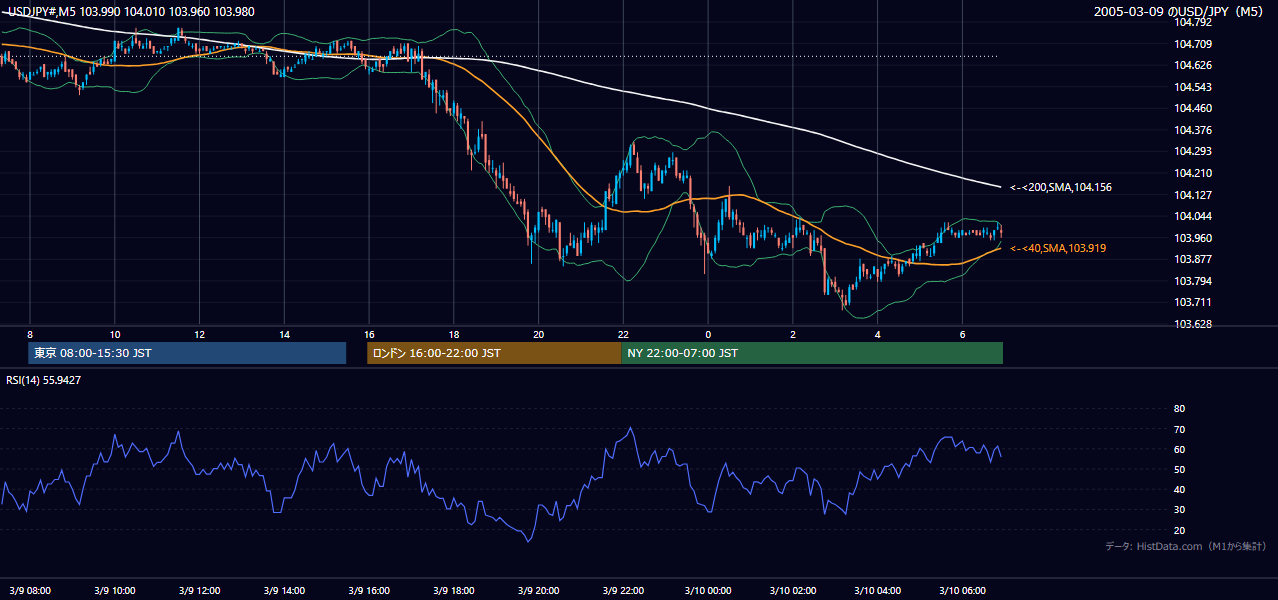Image resolution: width=1278 pixels, height=600 pixels.
Task: Click the 104.127 price axis label
Action: click(1193, 195)
